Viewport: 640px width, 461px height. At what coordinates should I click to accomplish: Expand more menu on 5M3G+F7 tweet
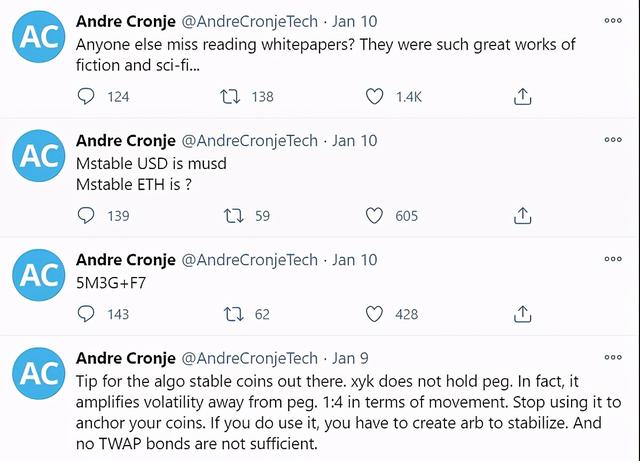click(613, 259)
